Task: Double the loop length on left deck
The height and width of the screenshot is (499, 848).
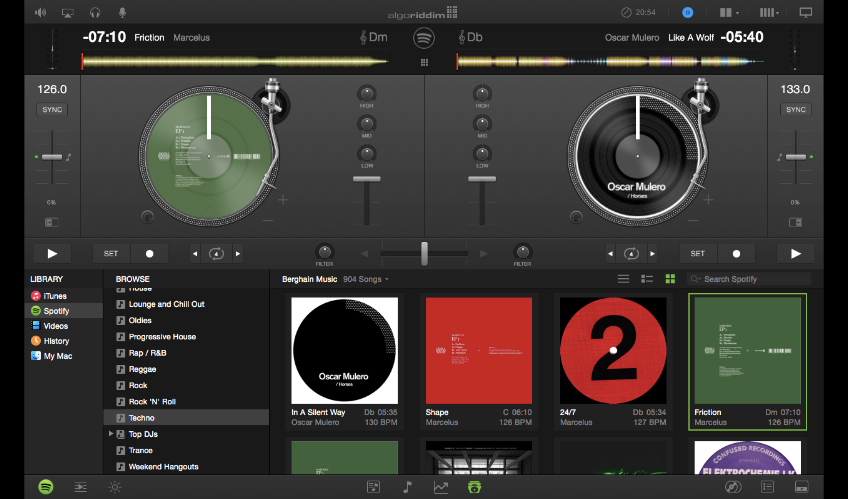Action: pos(237,254)
